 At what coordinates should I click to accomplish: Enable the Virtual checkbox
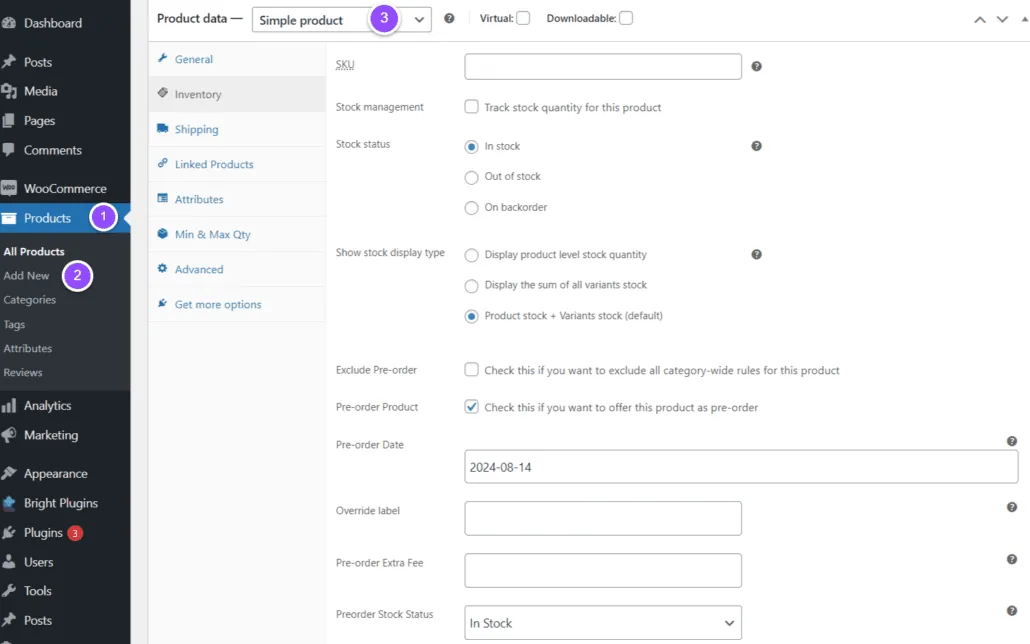[x=523, y=18]
